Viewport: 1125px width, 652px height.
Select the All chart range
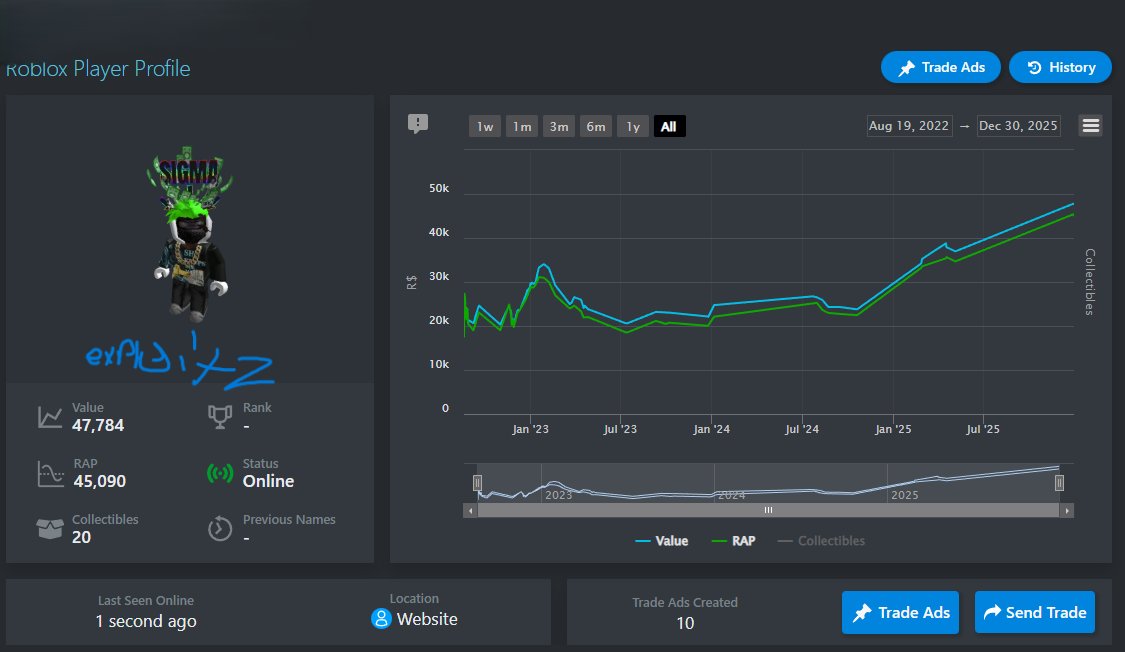(x=669, y=126)
